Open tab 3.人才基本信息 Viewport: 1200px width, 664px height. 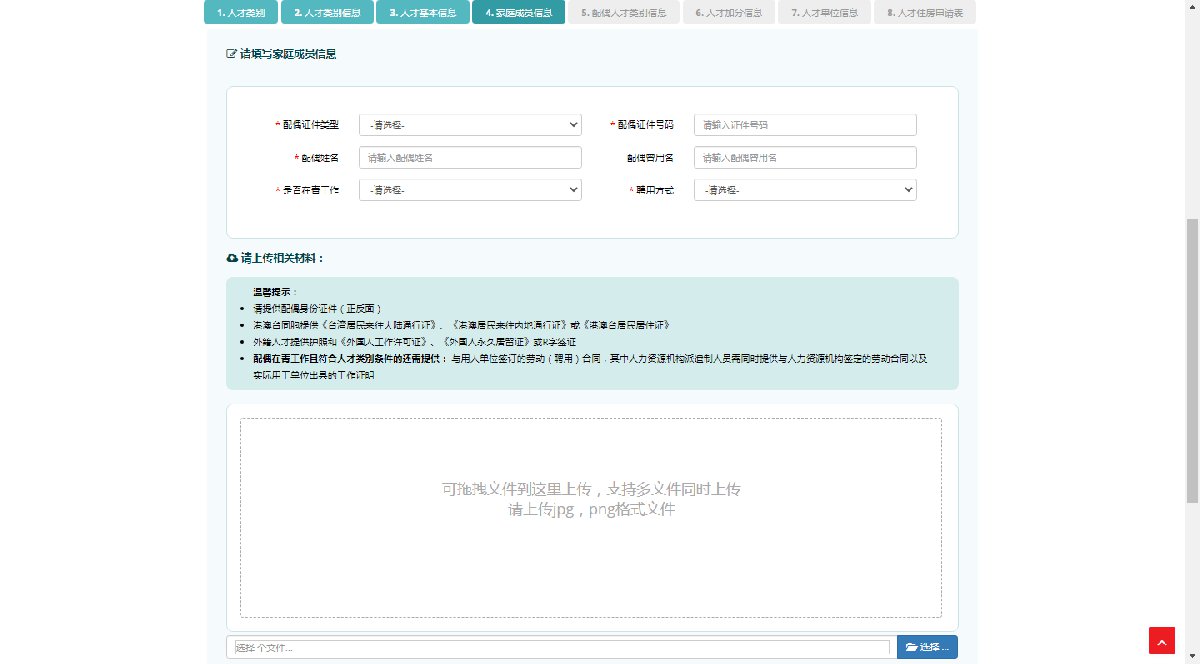[423, 13]
